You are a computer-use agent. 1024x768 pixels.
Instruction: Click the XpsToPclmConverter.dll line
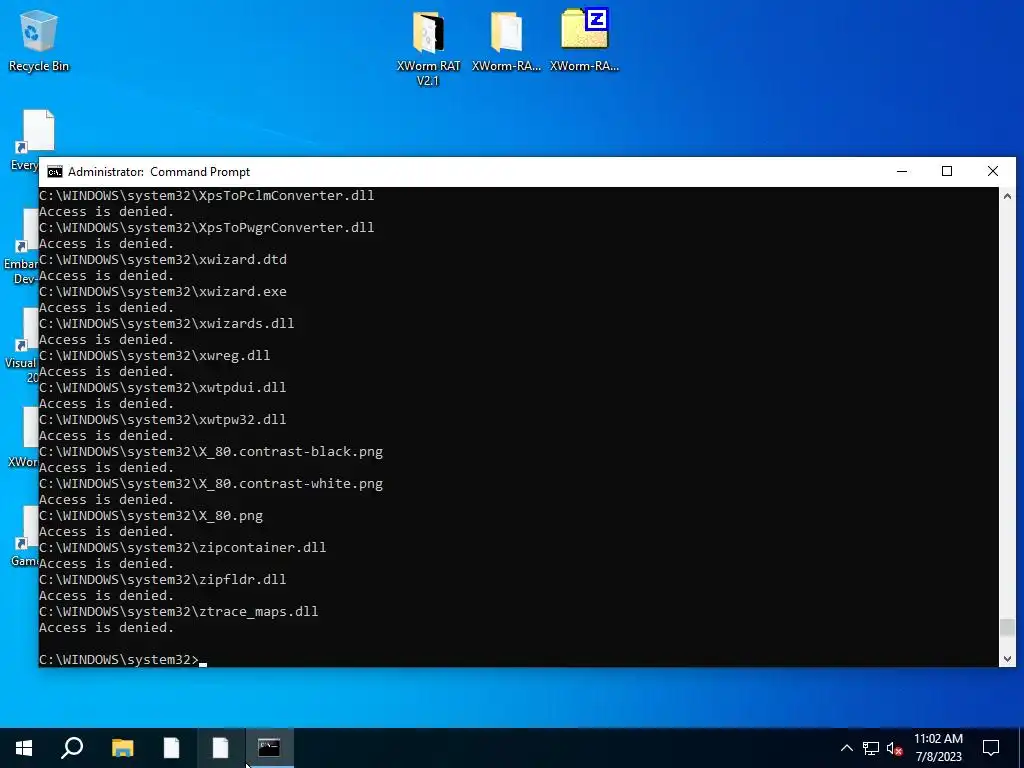(206, 195)
